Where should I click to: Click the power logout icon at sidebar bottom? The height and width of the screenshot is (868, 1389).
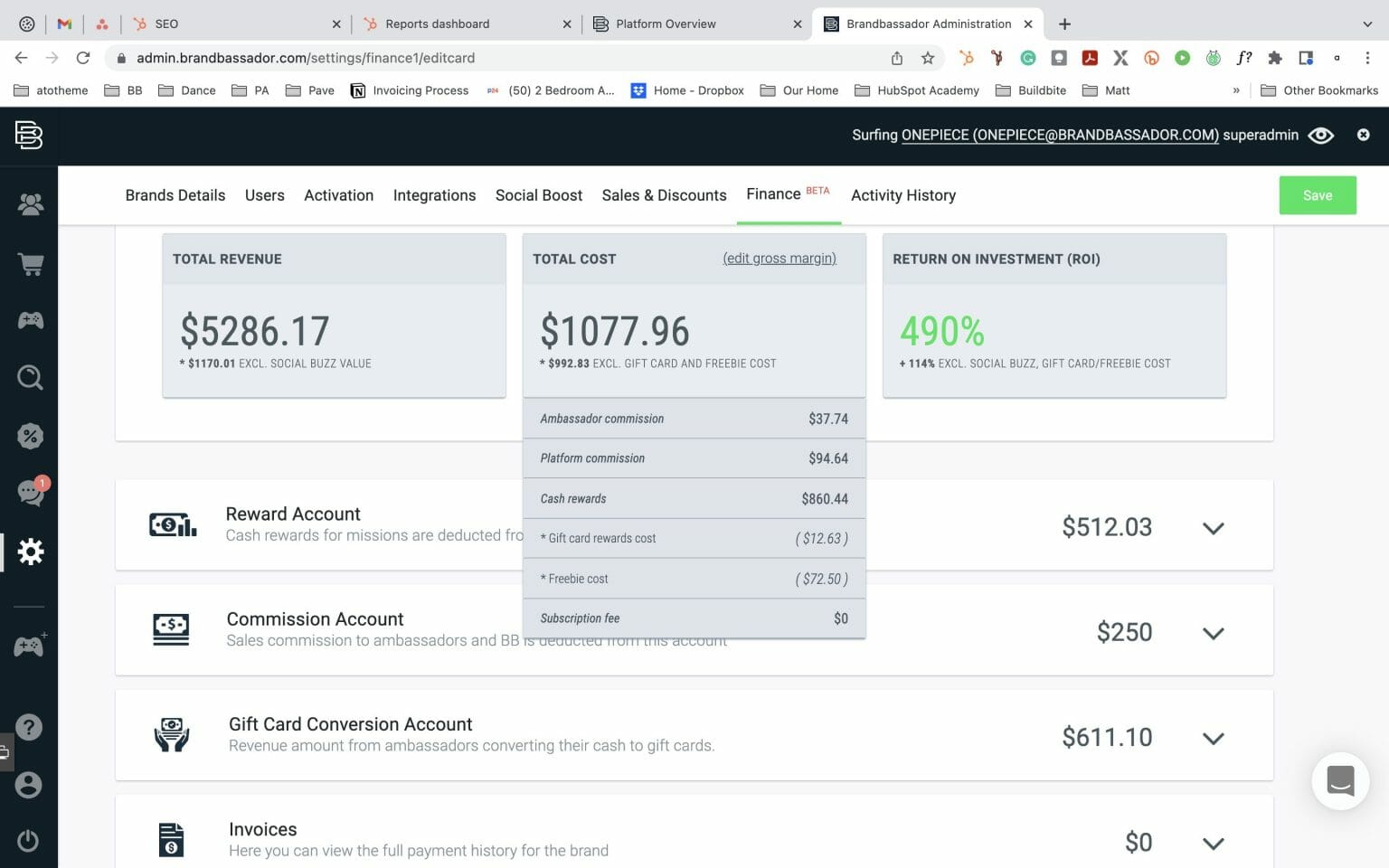[x=30, y=840]
